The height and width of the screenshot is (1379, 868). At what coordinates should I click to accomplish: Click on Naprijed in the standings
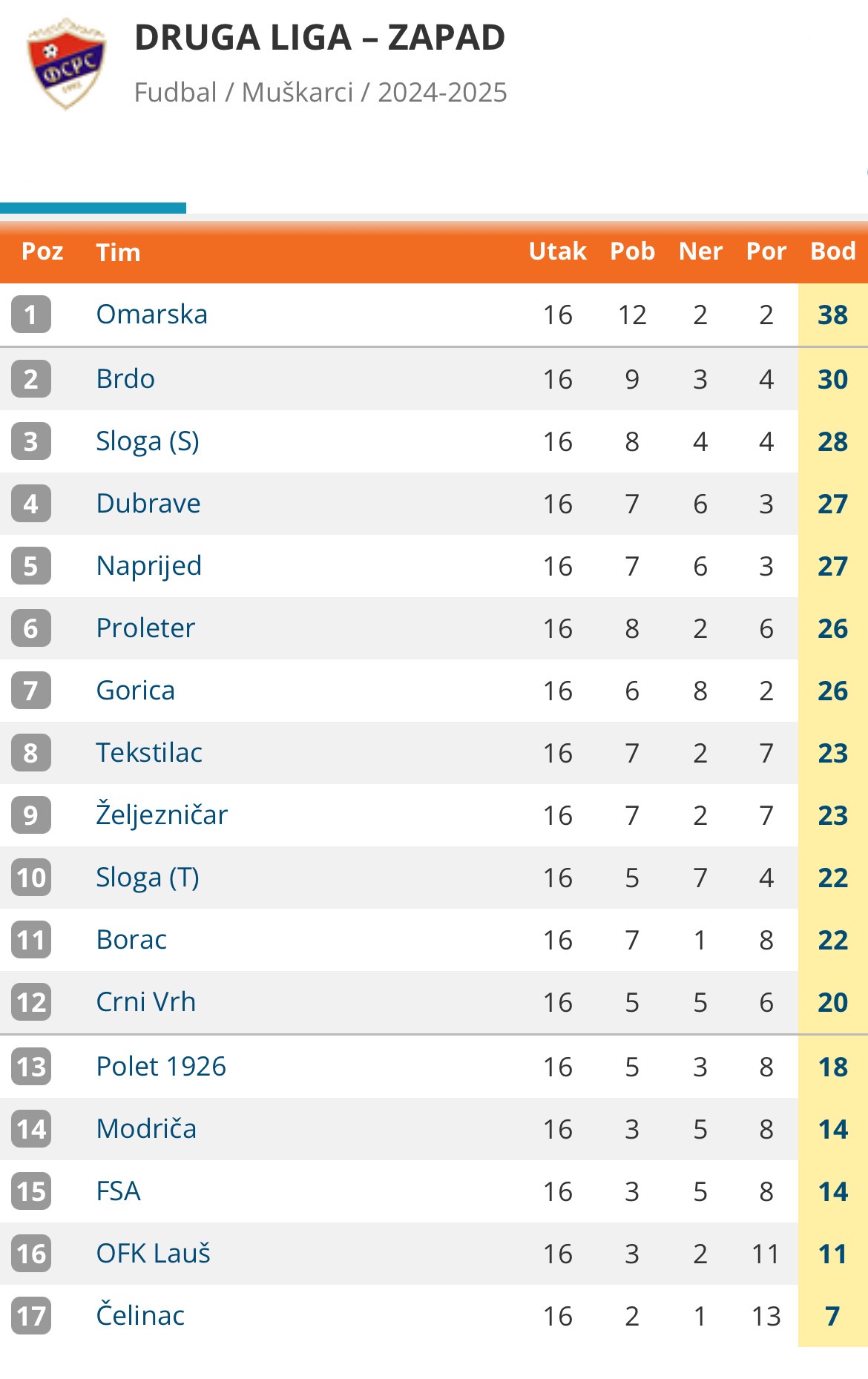[x=149, y=566]
